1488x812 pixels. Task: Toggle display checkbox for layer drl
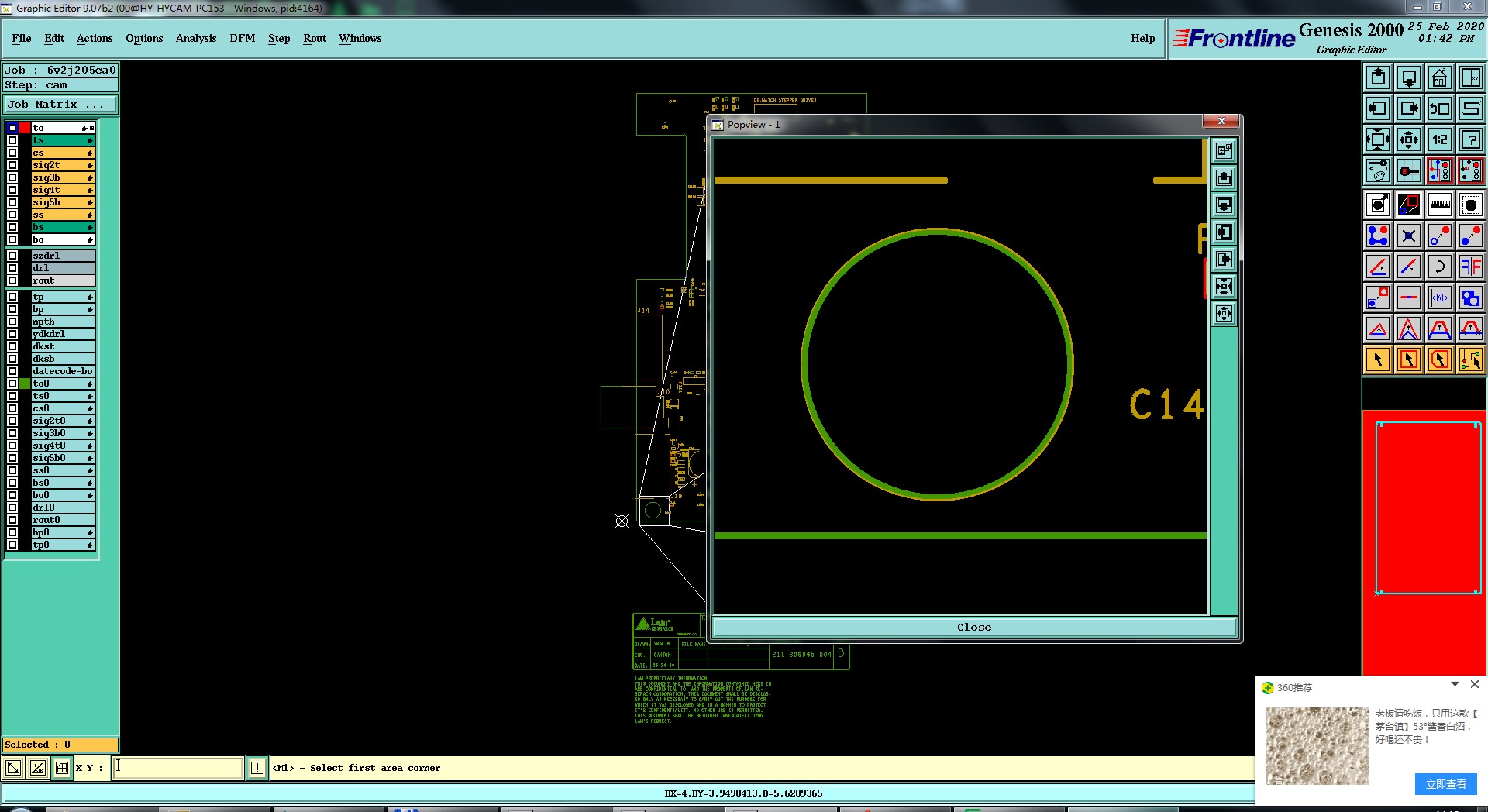coord(12,268)
